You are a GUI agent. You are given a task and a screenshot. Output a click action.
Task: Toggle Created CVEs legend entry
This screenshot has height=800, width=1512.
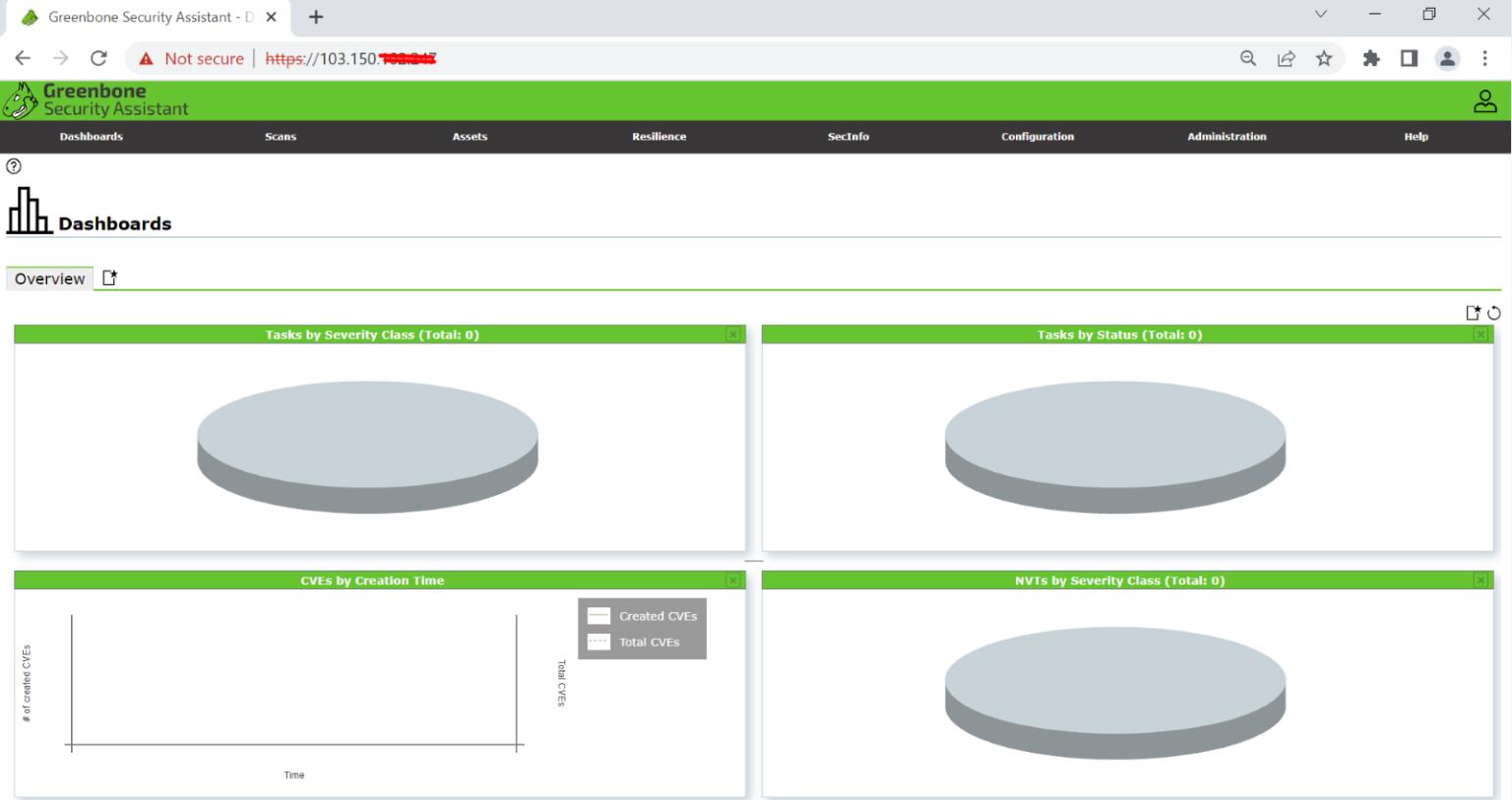pyautogui.click(x=644, y=616)
